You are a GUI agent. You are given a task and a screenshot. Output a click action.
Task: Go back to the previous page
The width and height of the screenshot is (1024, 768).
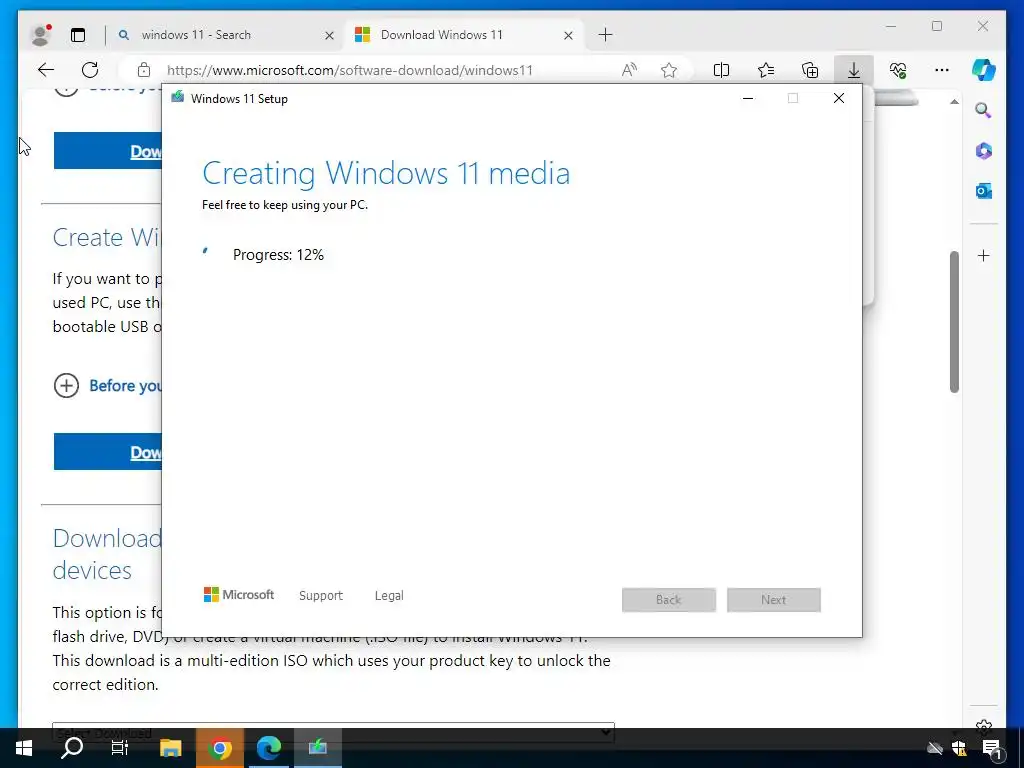coord(46,70)
